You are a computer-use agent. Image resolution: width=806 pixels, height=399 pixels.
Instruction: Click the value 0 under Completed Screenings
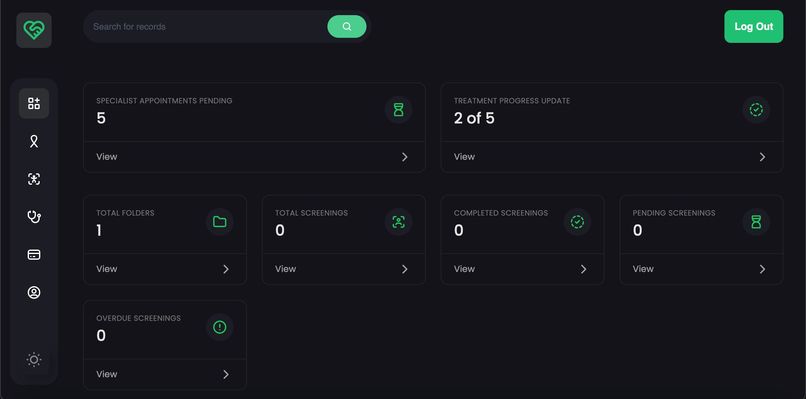coord(459,230)
